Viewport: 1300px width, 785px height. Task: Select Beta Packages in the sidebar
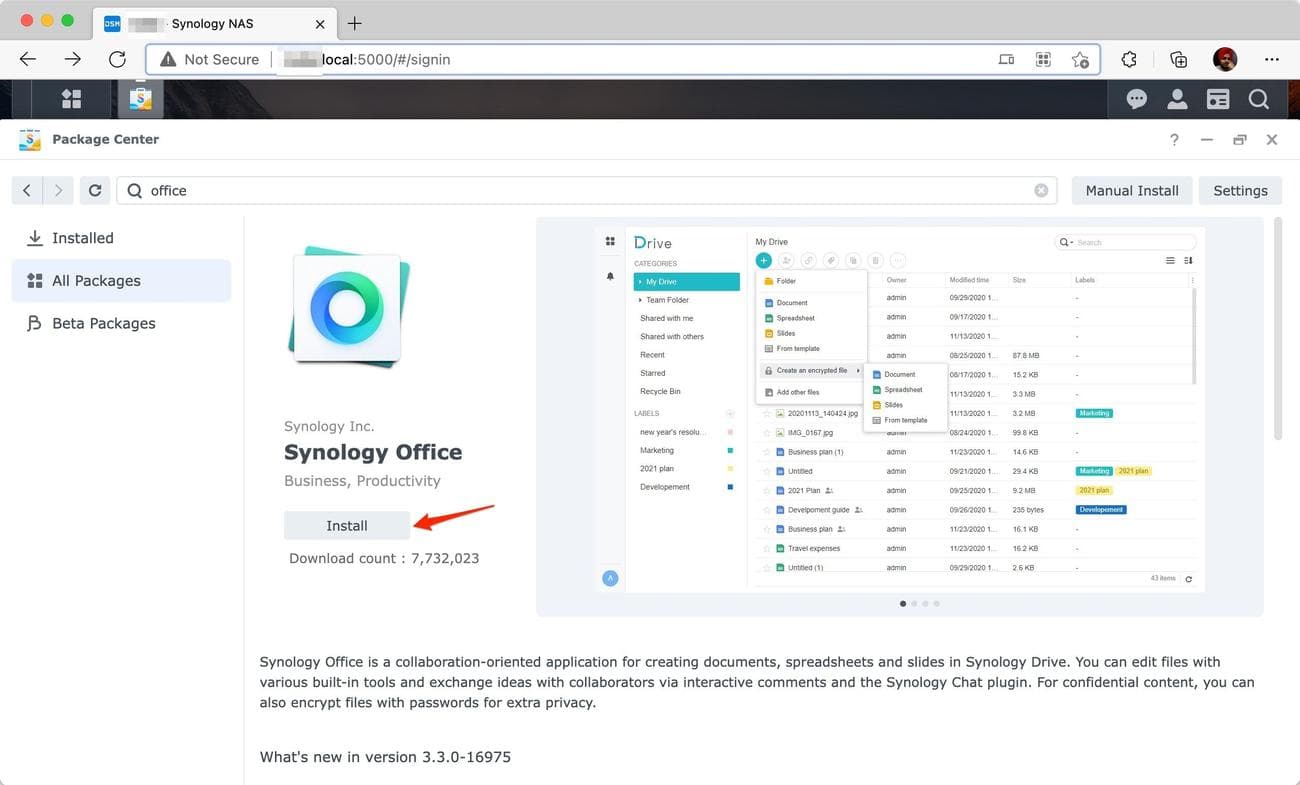point(103,323)
